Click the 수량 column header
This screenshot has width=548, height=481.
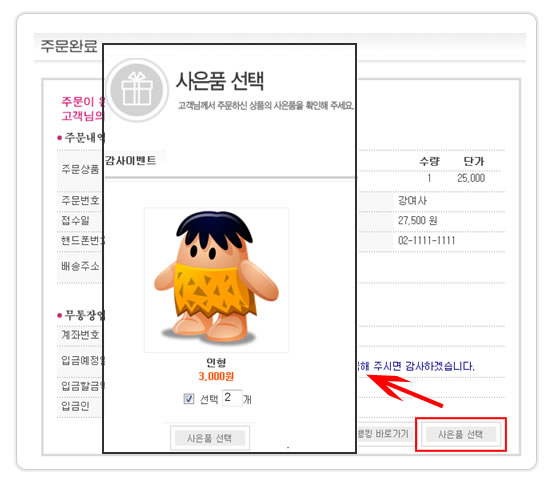430,161
